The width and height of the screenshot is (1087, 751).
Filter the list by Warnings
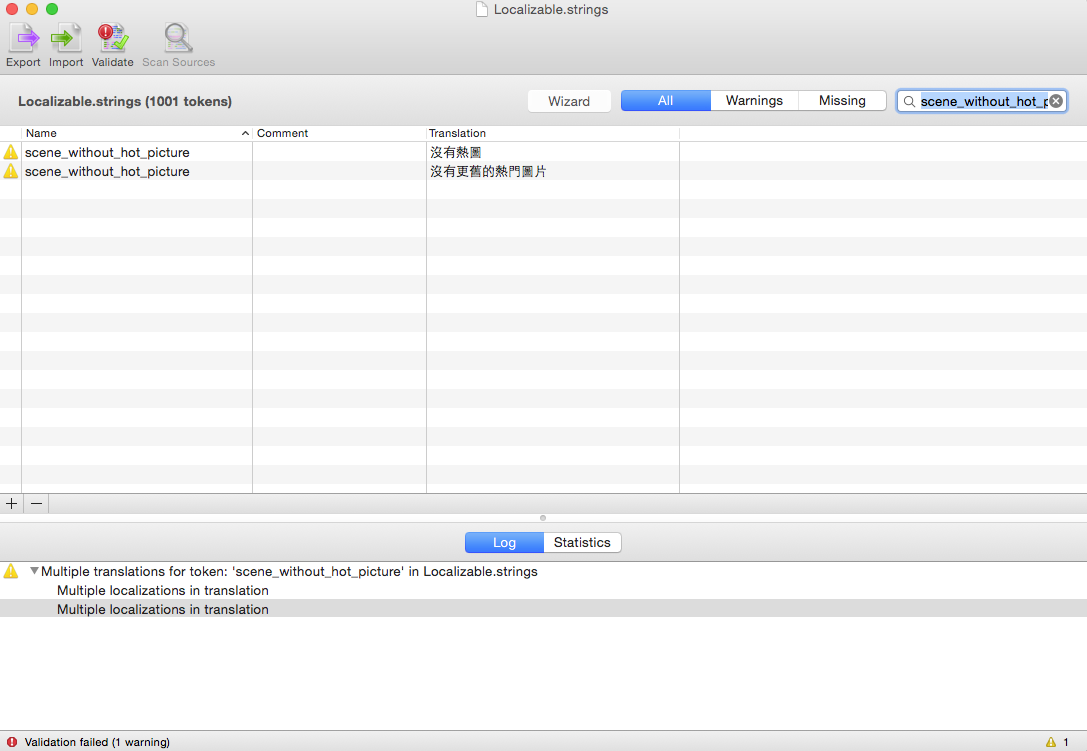point(754,101)
